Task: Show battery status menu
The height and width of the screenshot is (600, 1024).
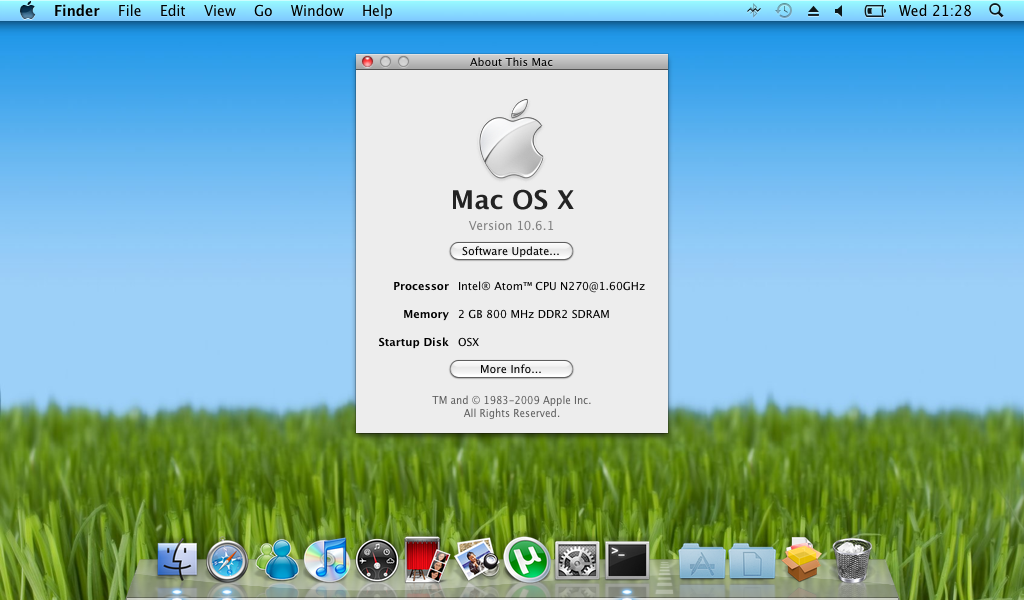Action: tap(875, 11)
